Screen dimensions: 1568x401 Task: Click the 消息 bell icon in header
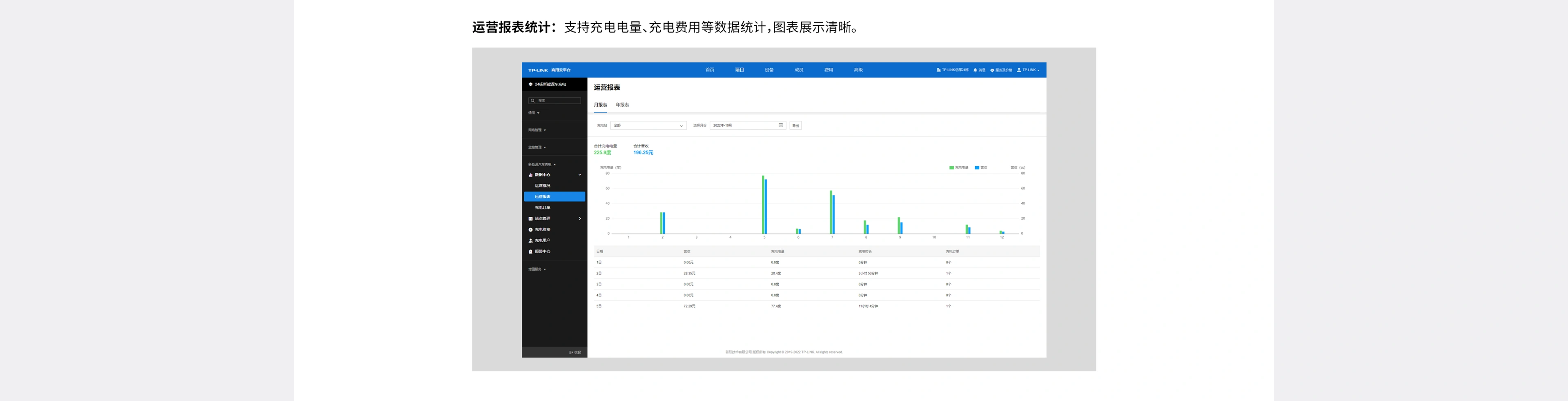[975, 70]
